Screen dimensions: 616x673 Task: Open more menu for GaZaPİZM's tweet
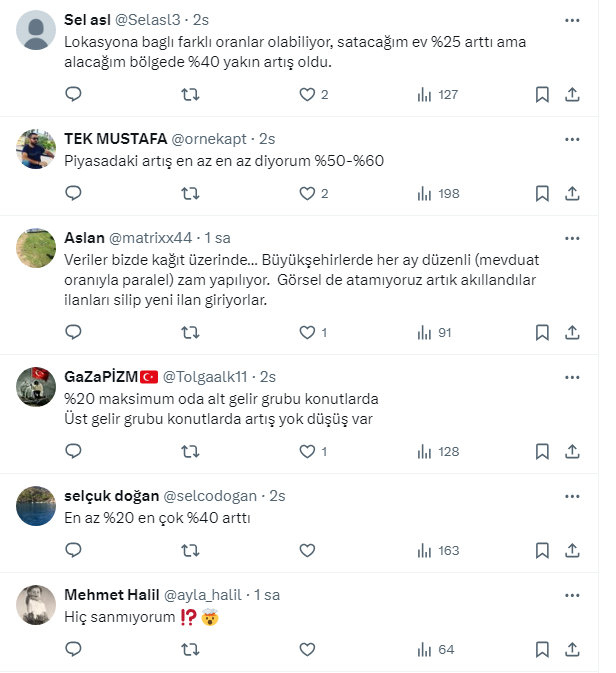pos(571,377)
